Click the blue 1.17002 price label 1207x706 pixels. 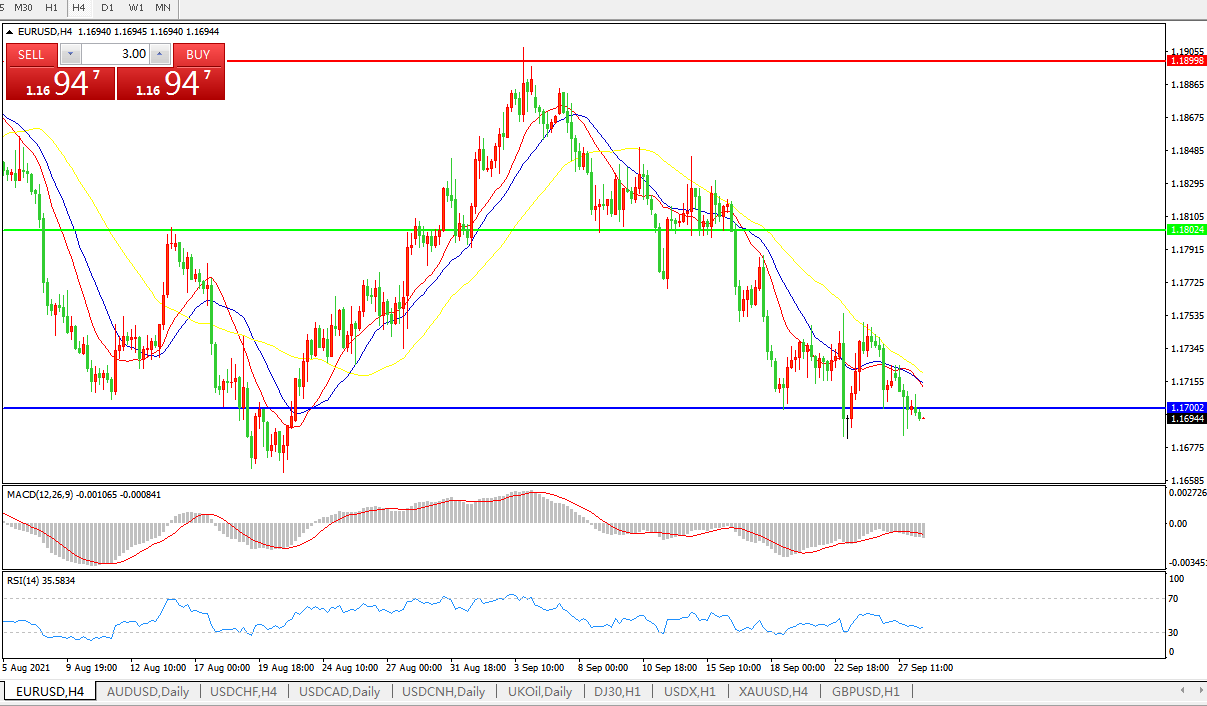click(x=1187, y=408)
